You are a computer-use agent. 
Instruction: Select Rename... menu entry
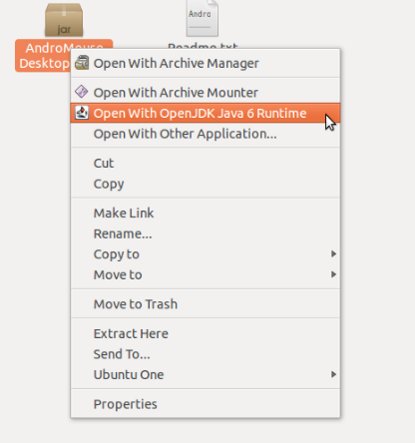(205, 234)
